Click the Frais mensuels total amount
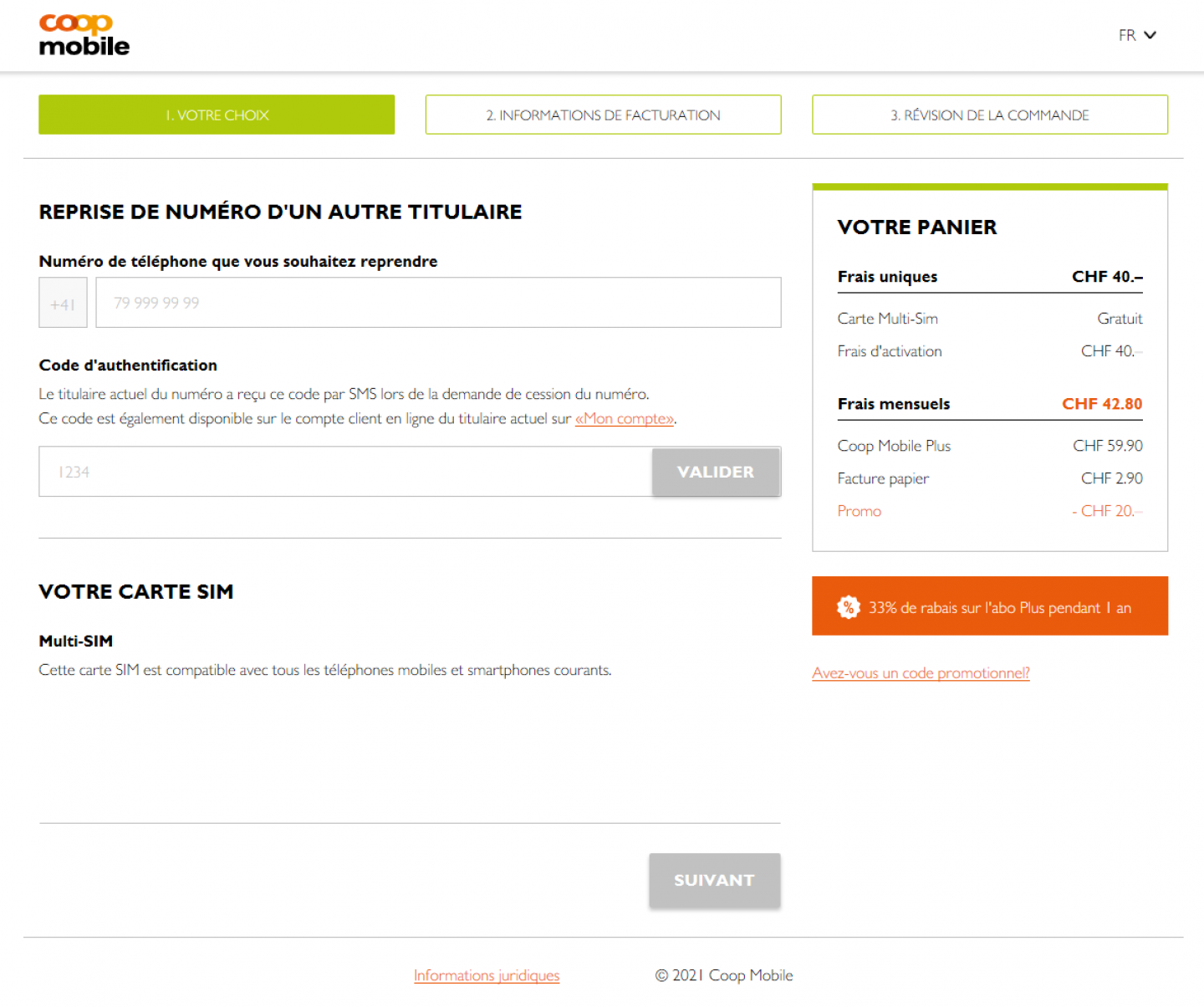The width and height of the screenshot is (1204, 1007). point(1102,404)
